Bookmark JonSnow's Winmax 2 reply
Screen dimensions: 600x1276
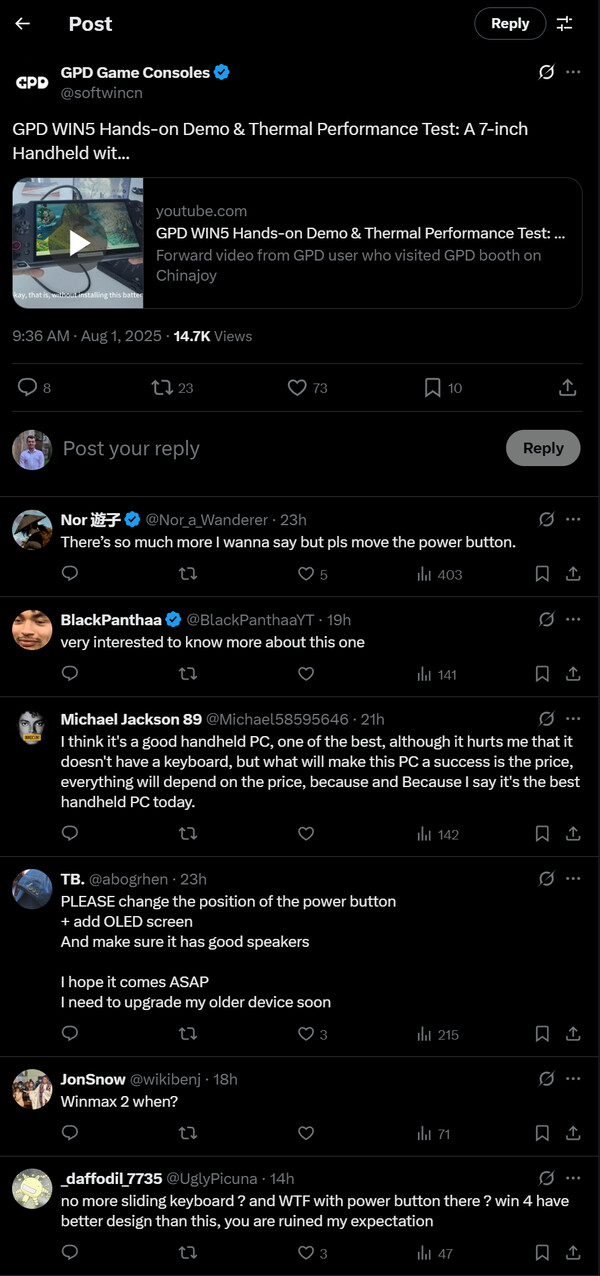coord(542,1134)
